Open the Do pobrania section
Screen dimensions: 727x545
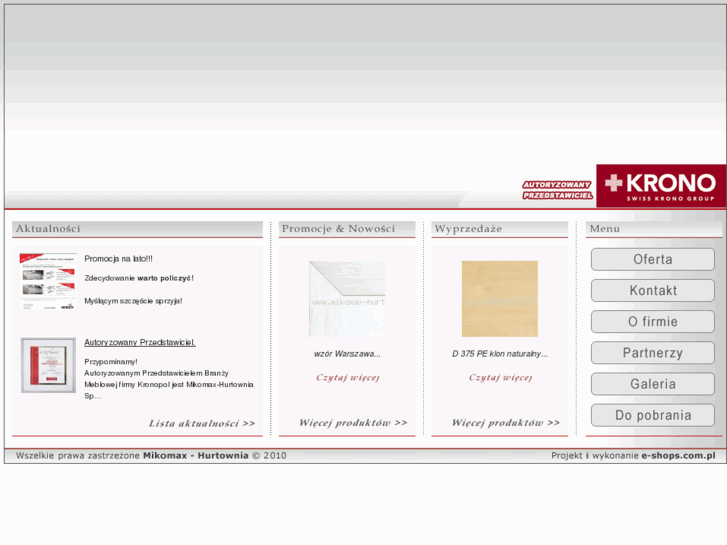click(652, 415)
